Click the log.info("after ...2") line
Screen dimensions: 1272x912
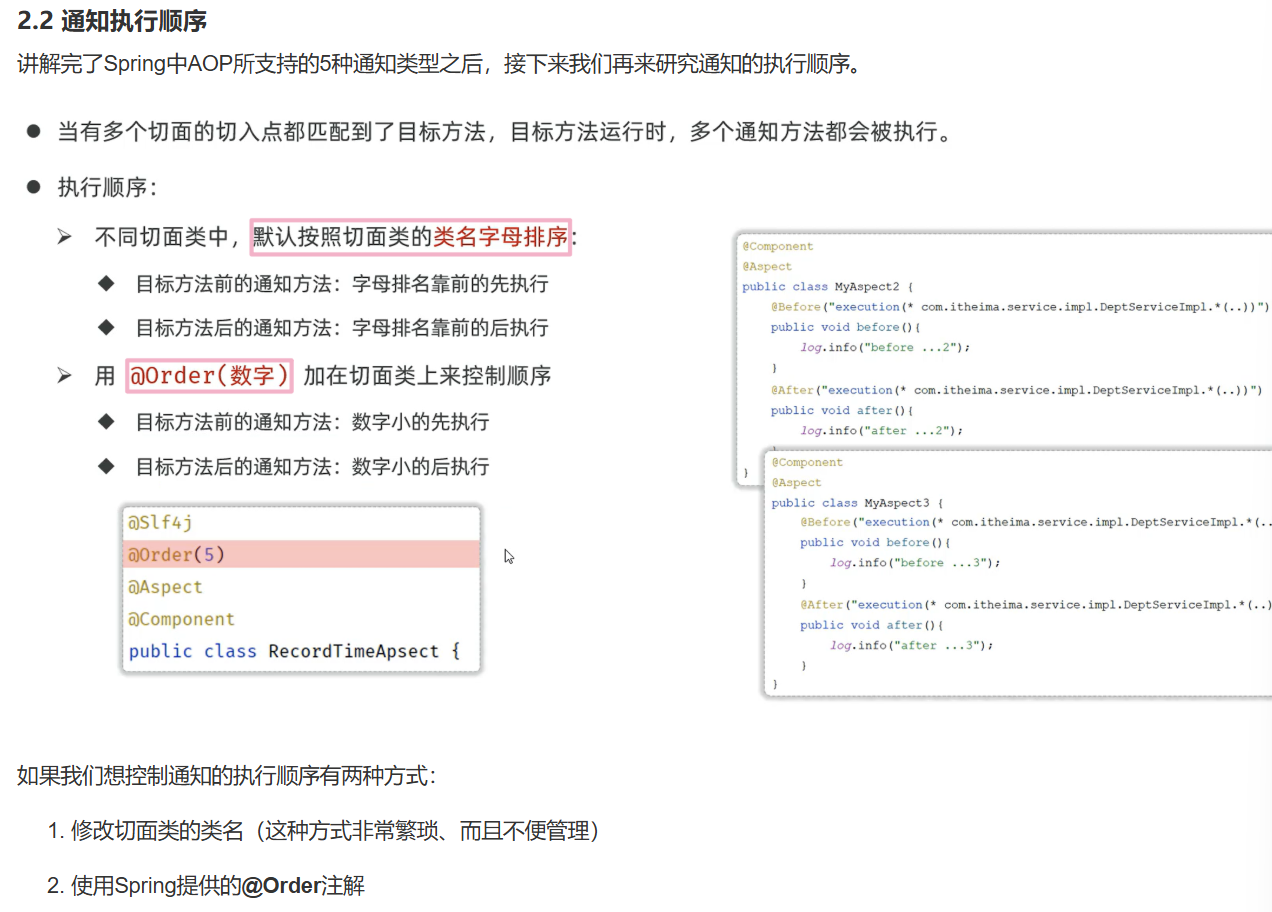tap(882, 430)
